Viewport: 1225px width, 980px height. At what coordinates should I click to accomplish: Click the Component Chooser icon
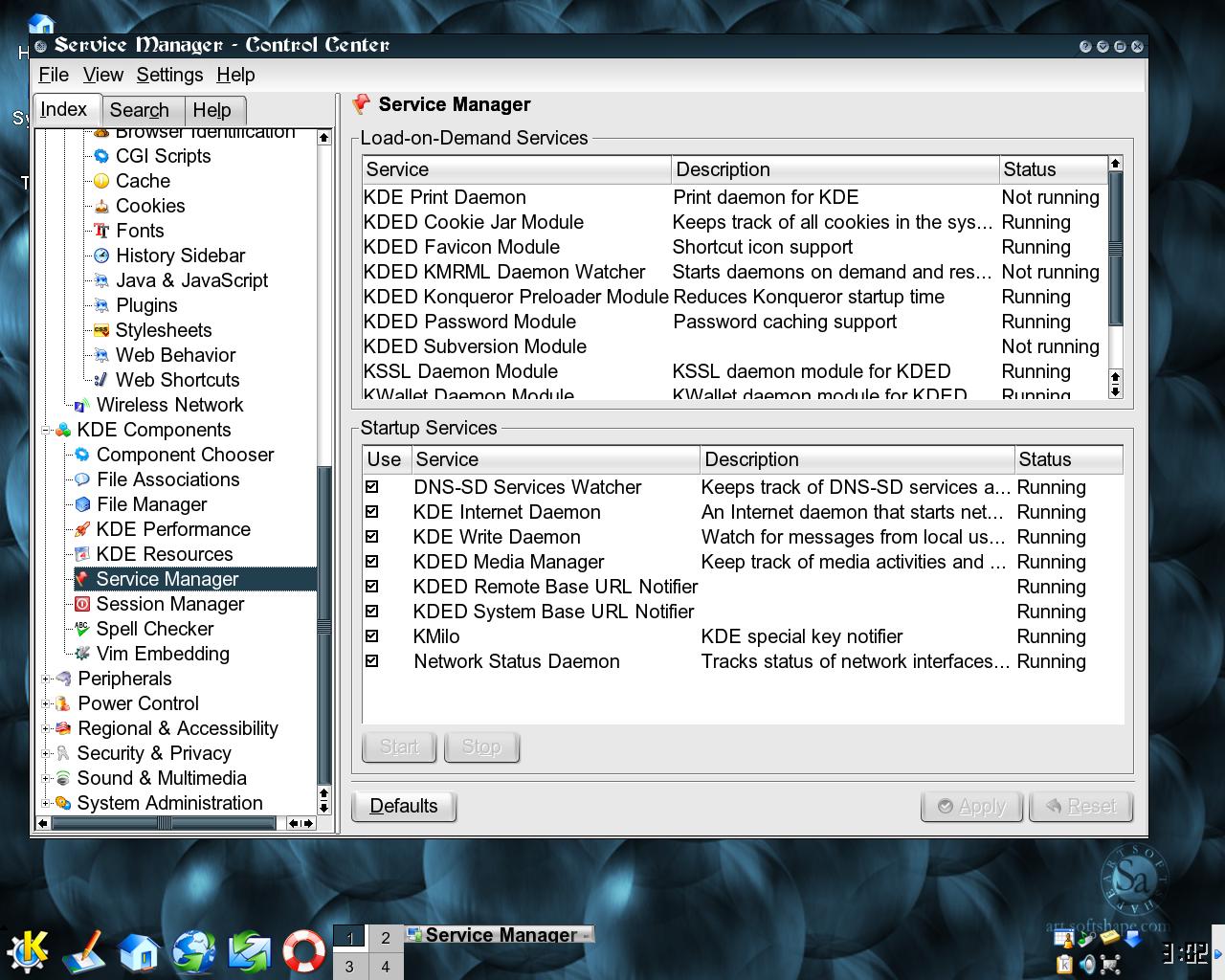coord(81,455)
